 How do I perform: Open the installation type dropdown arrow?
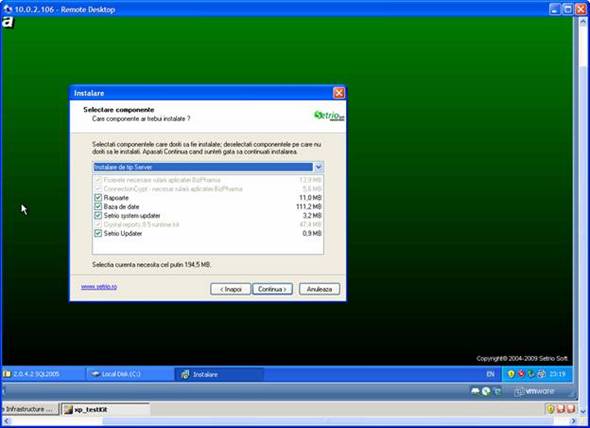click(318, 167)
